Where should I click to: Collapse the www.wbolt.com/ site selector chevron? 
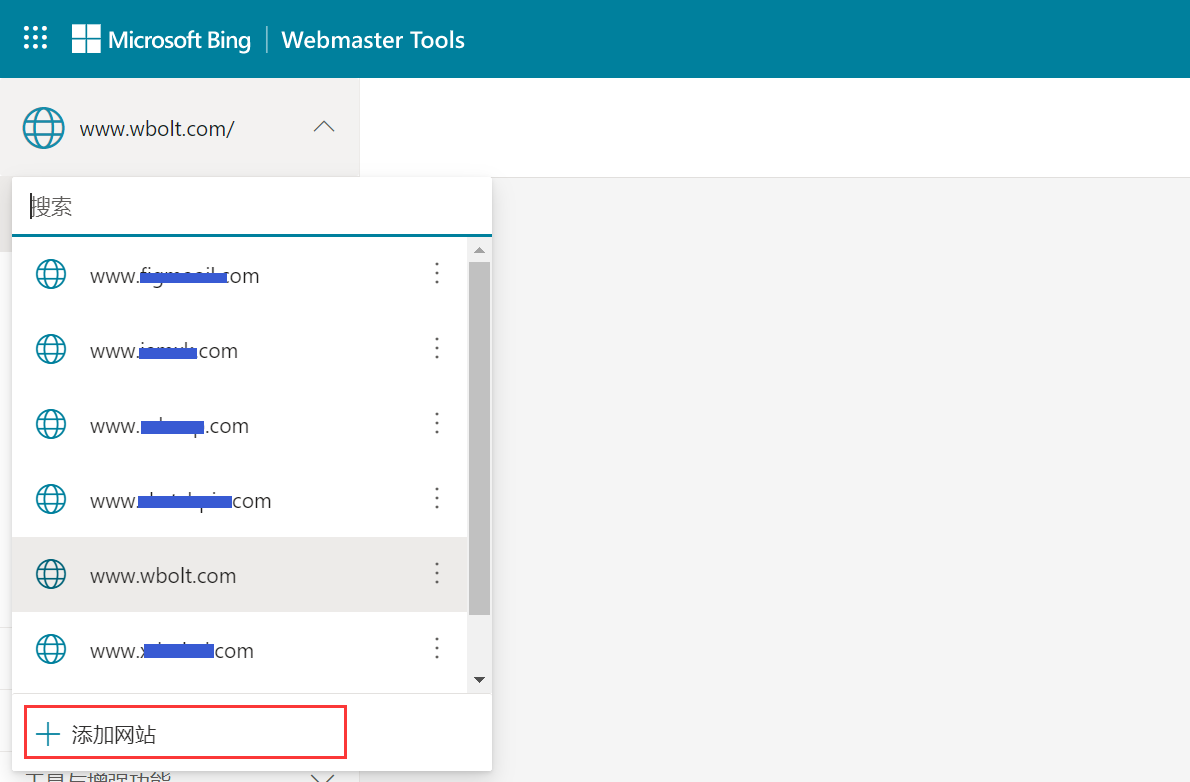click(x=324, y=127)
